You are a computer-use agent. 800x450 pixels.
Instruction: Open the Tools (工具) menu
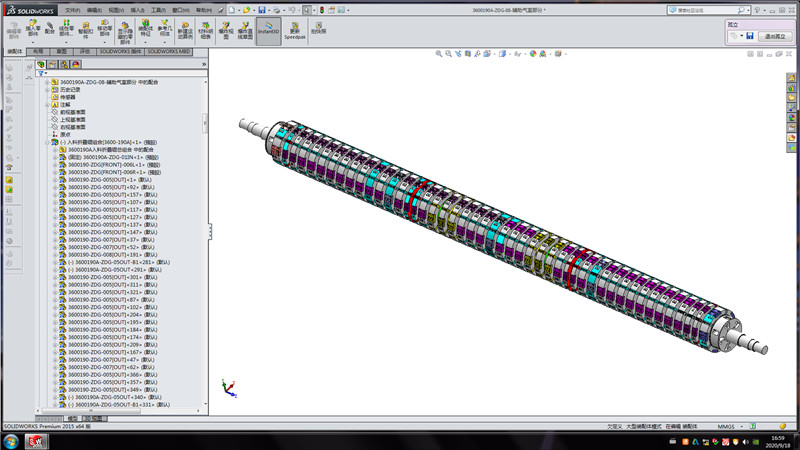(159, 10)
